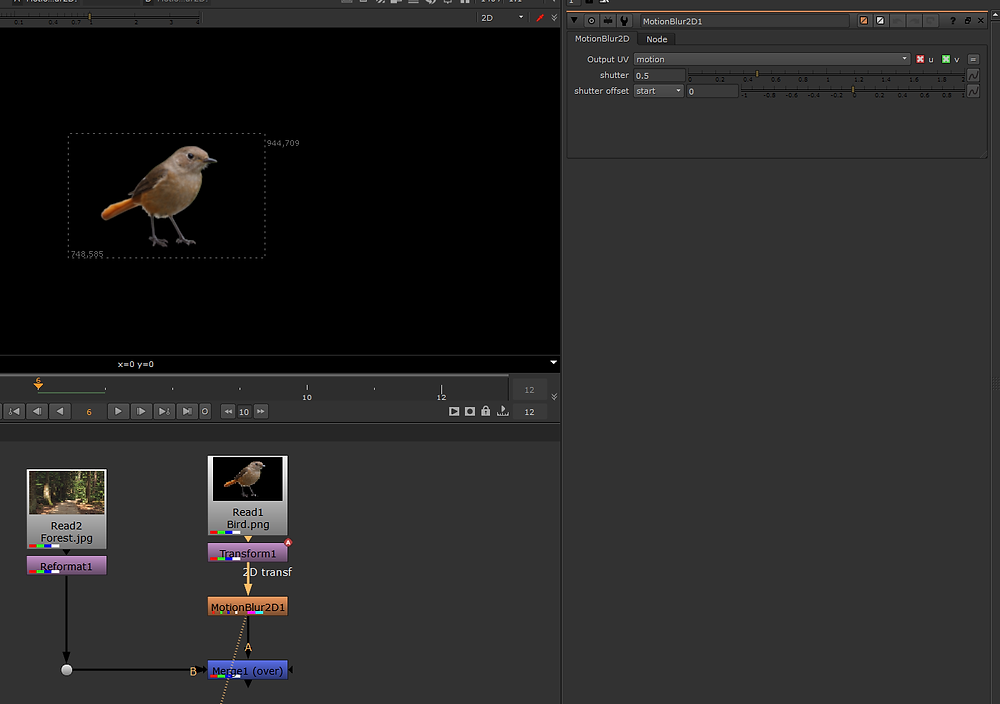The image size is (1000, 704).
Task: Toggle the frame range lock icon
Action: click(x=486, y=411)
